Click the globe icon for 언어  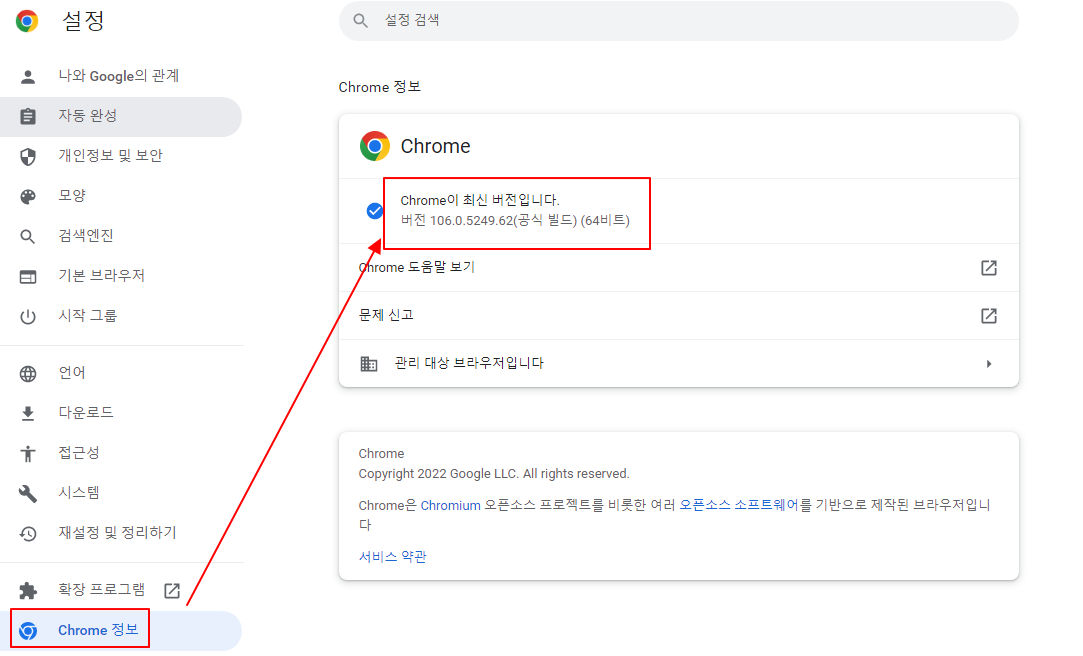click(28, 374)
